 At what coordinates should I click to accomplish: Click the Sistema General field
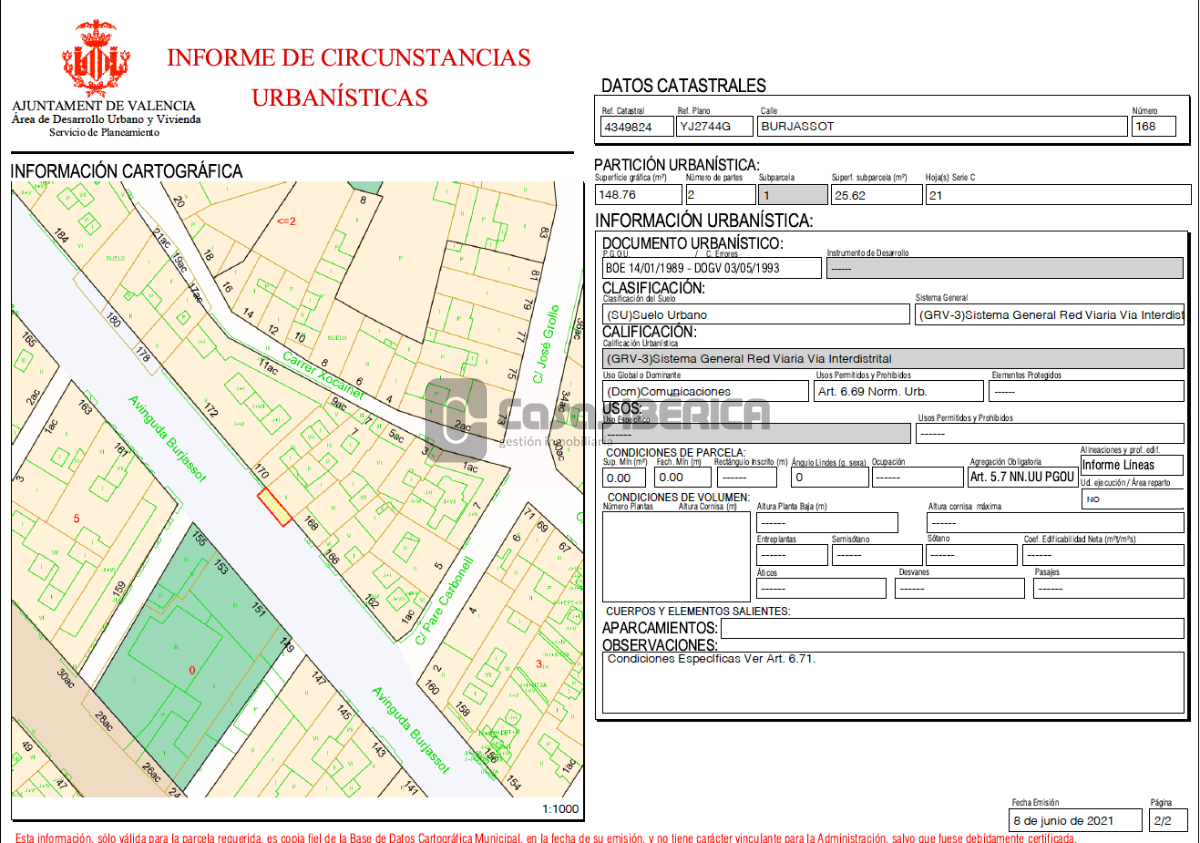pyautogui.click(x=1049, y=314)
